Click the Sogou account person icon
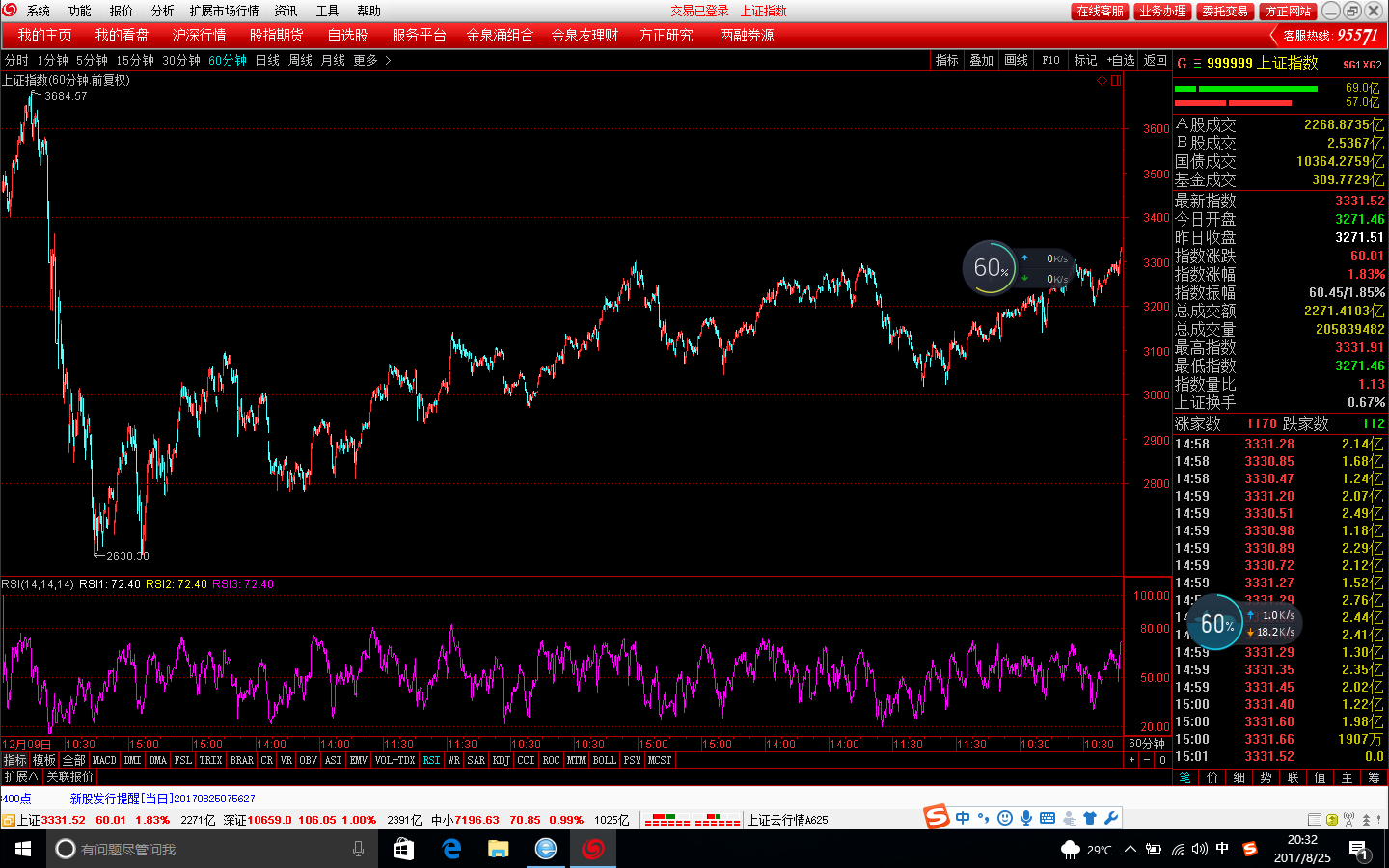This screenshot has width=1389, height=868. pyautogui.click(x=1069, y=818)
